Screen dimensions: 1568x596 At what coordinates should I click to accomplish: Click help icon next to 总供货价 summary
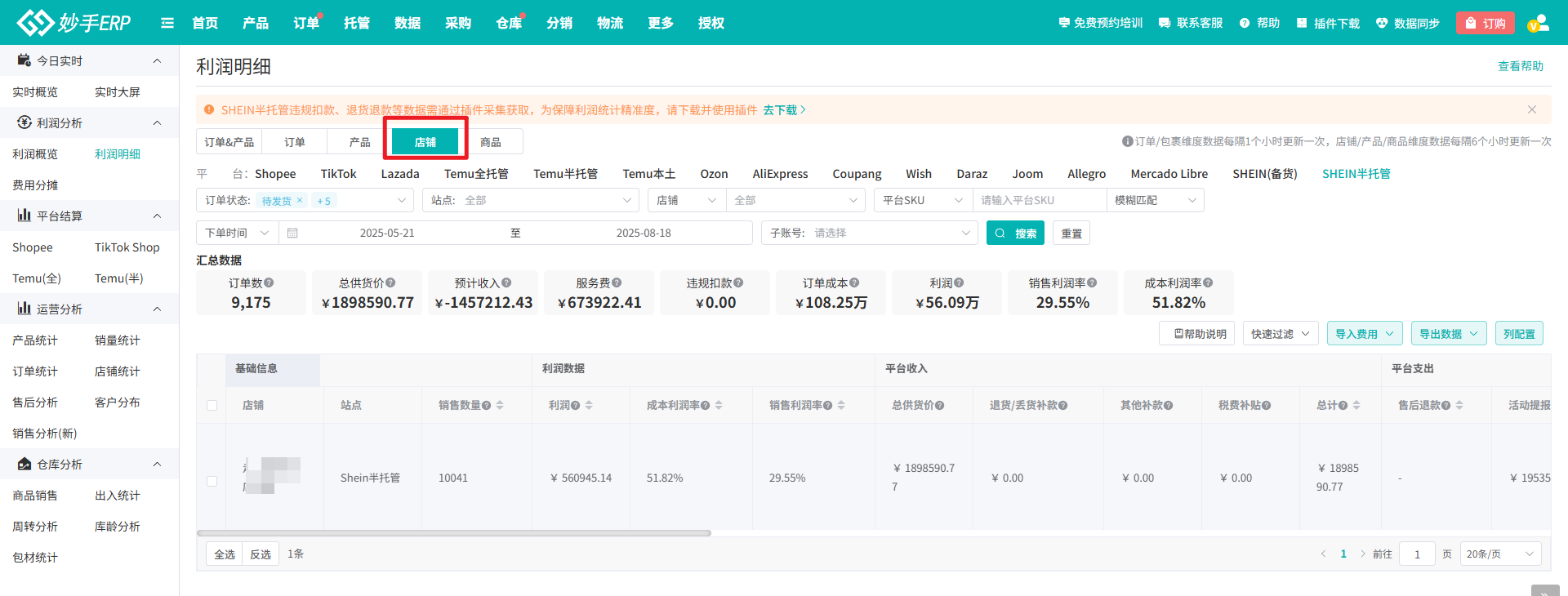coord(390,282)
